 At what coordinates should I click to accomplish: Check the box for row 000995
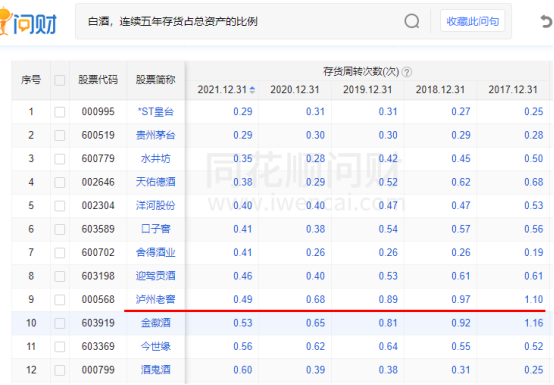(x=60, y=112)
